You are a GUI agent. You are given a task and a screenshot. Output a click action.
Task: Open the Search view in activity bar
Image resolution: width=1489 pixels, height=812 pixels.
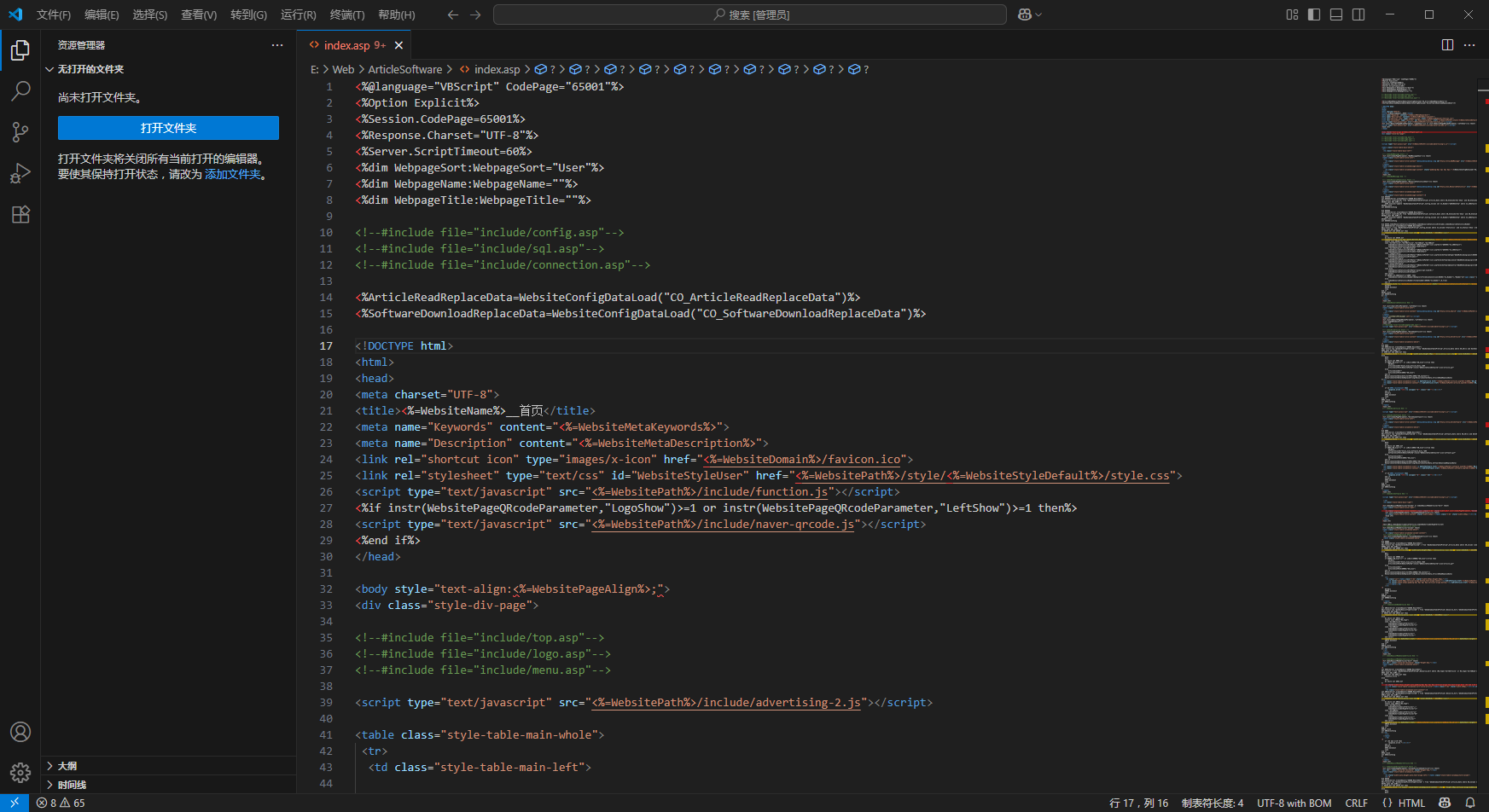click(x=20, y=91)
